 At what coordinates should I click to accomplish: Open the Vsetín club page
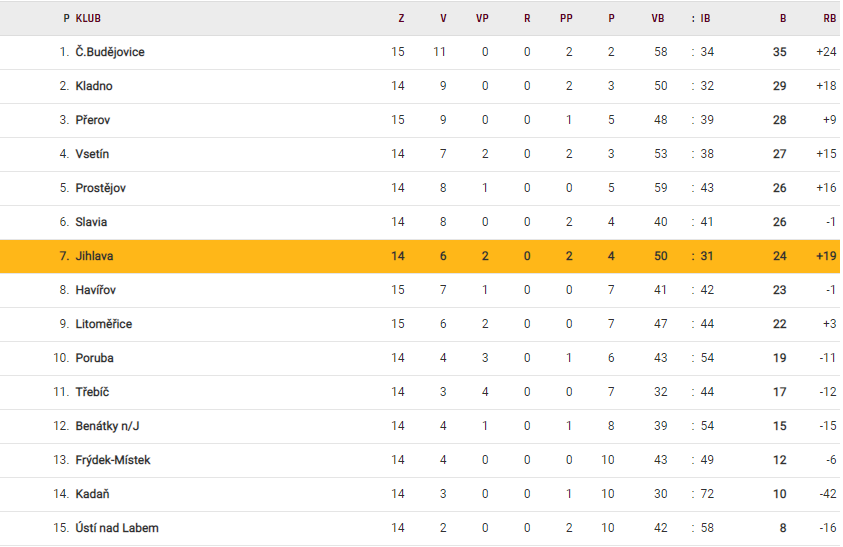(x=94, y=154)
